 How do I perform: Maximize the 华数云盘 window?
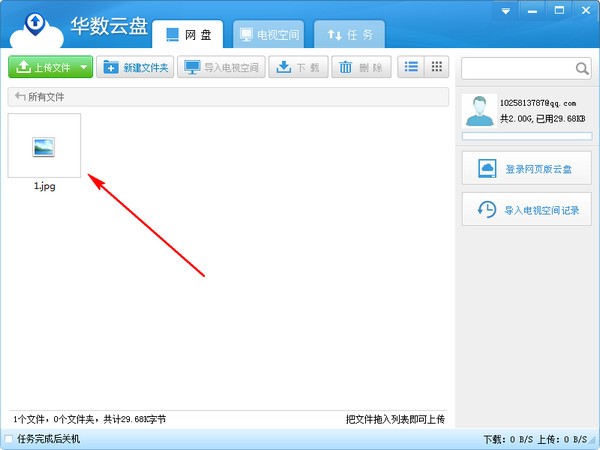[559, 10]
